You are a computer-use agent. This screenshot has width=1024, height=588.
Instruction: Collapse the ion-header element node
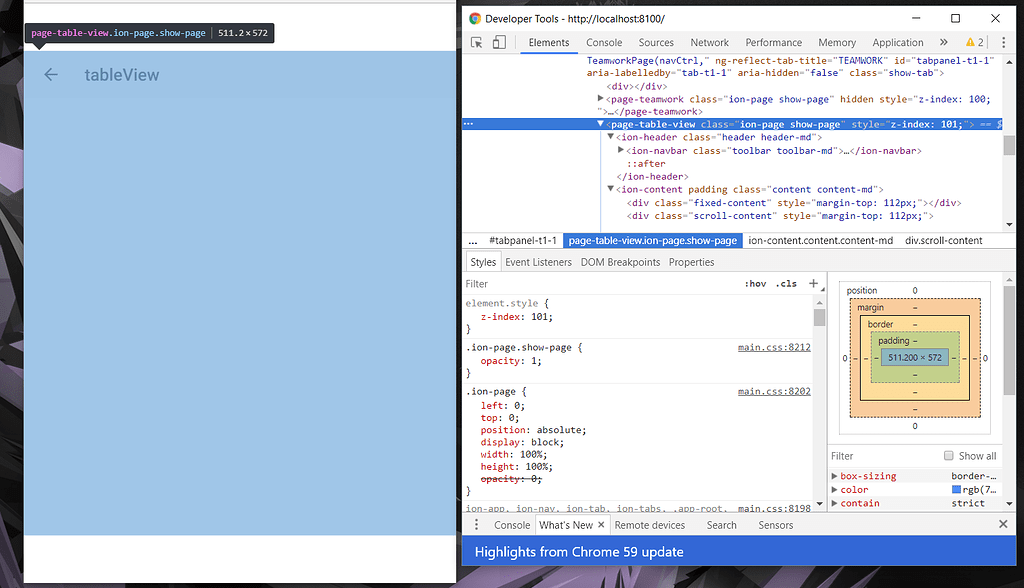coord(611,136)
